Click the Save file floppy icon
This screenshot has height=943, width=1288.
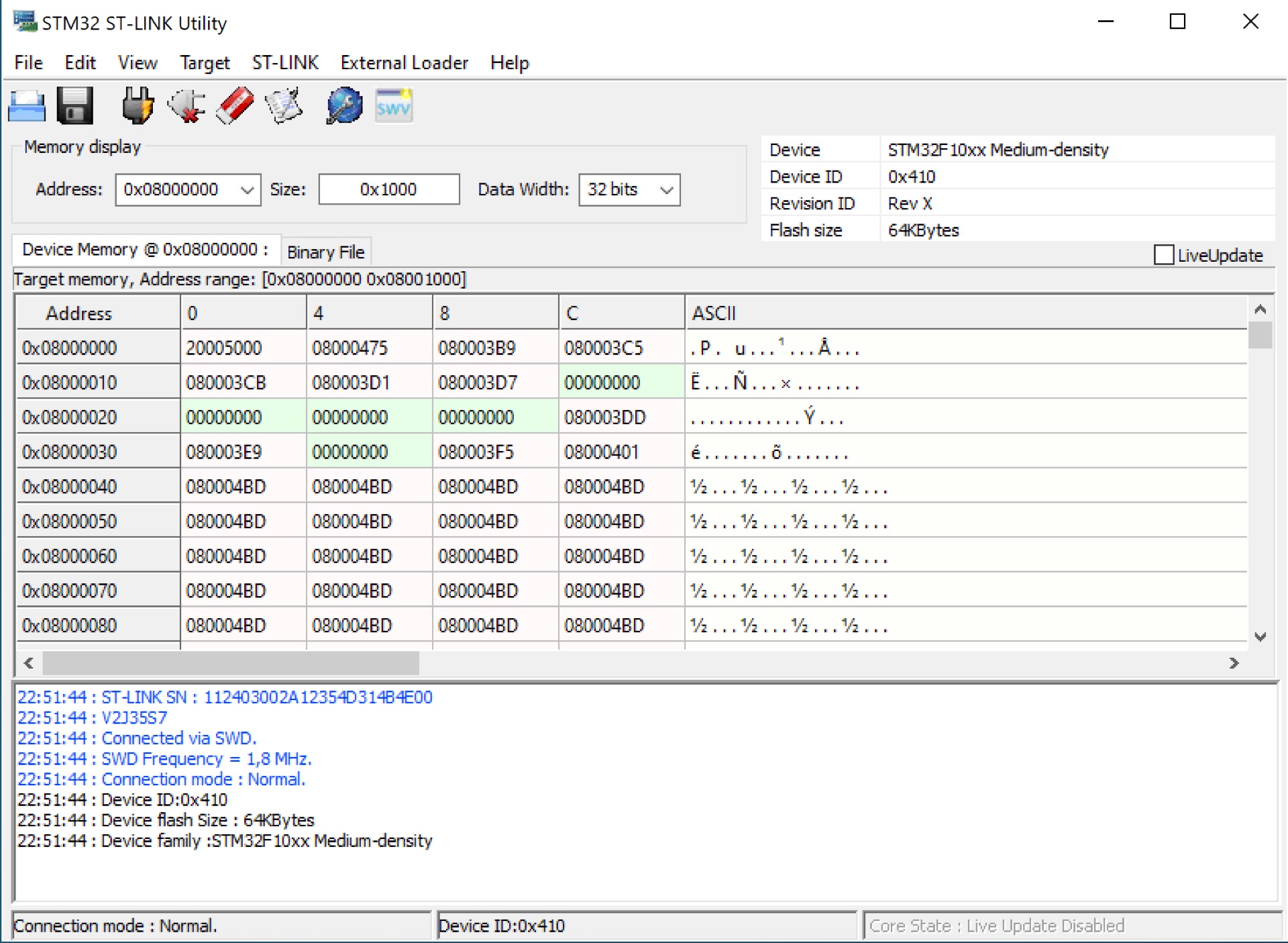coord(74,106)
